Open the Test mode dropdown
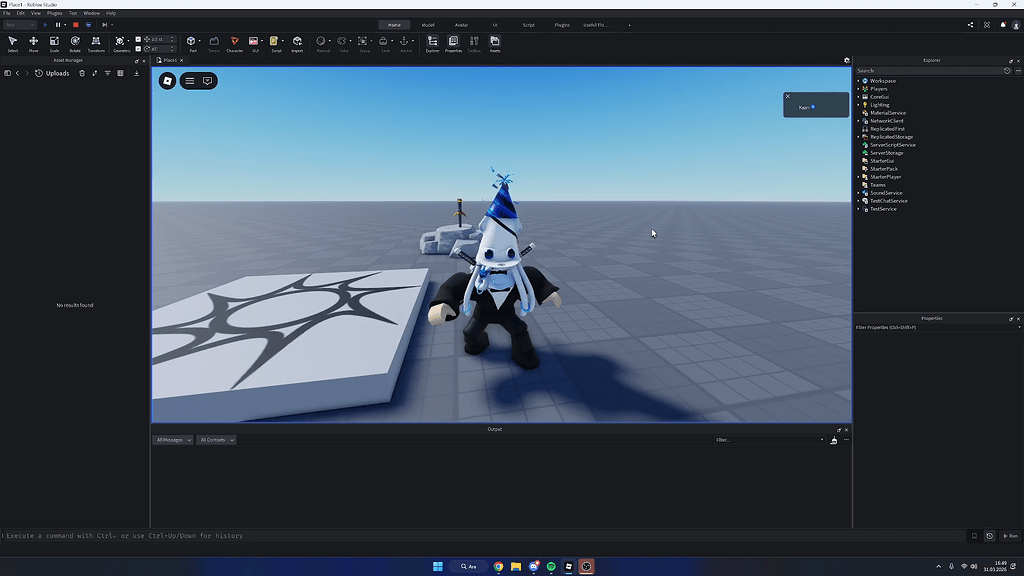Viewport: 1024px width, 576px height. click(x=20, y=25)
